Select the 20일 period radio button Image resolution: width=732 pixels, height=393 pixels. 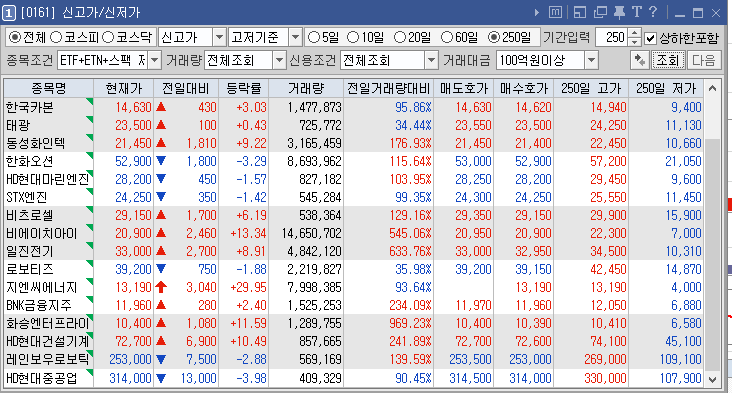tap(400, 37)
